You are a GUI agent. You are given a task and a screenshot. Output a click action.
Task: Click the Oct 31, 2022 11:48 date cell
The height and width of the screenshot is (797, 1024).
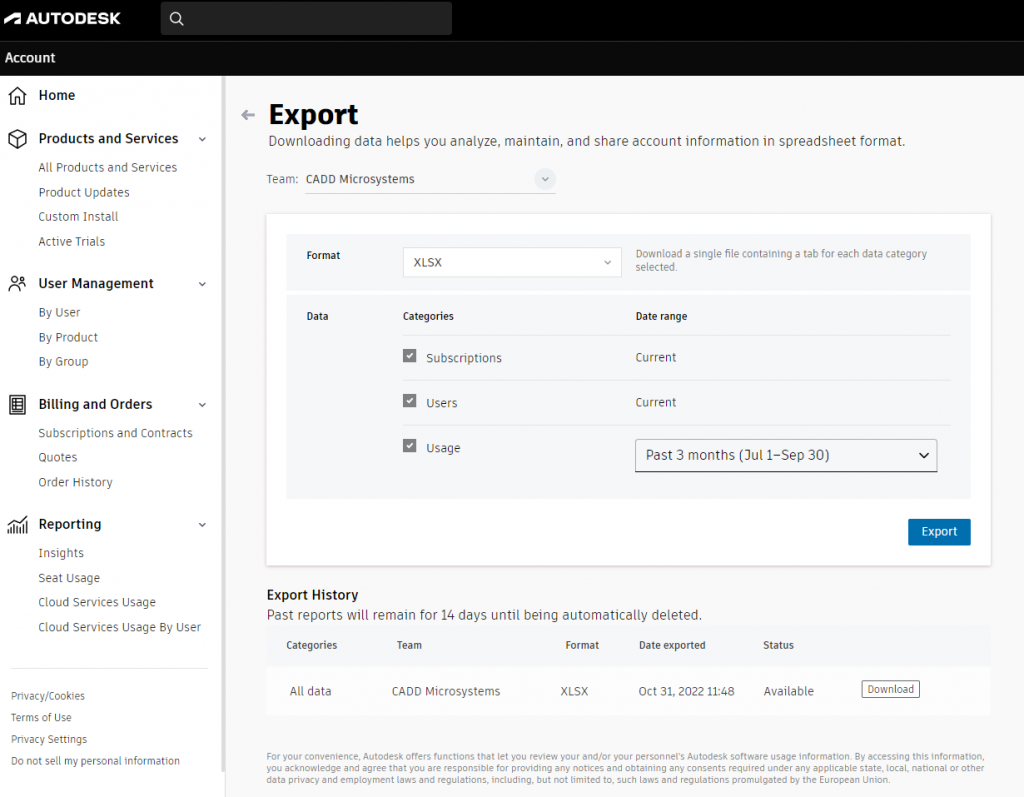pyautogui.click(x=686, y=691)
